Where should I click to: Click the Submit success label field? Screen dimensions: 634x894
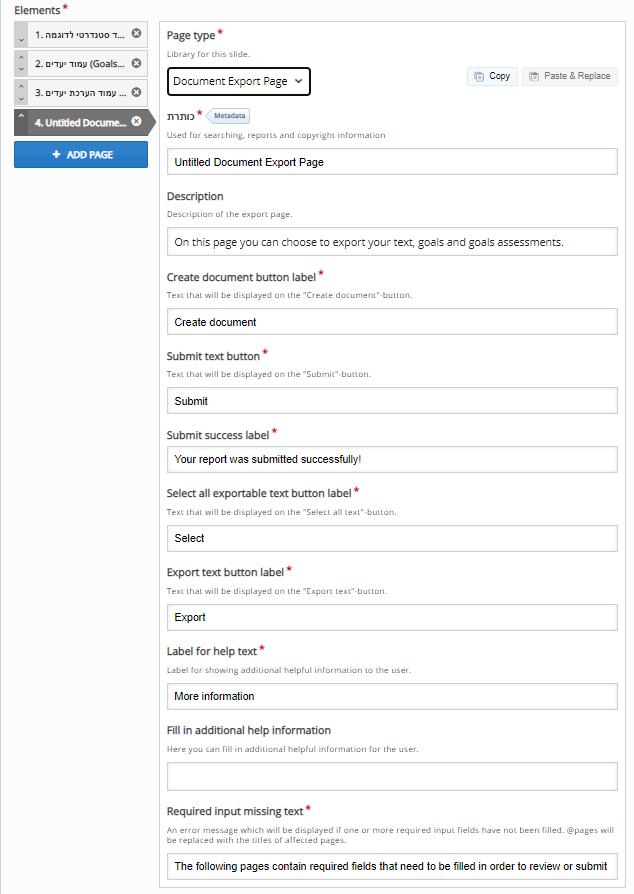[x=392, y=459]
